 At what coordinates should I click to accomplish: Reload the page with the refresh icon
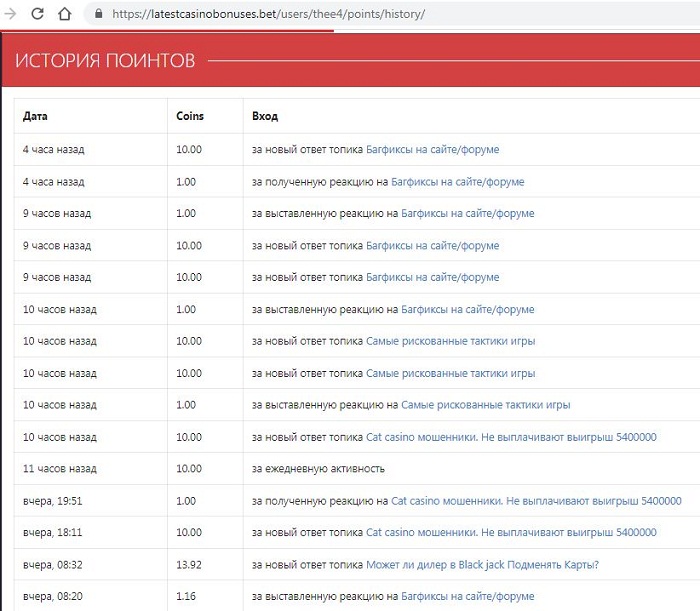[37, 15]
